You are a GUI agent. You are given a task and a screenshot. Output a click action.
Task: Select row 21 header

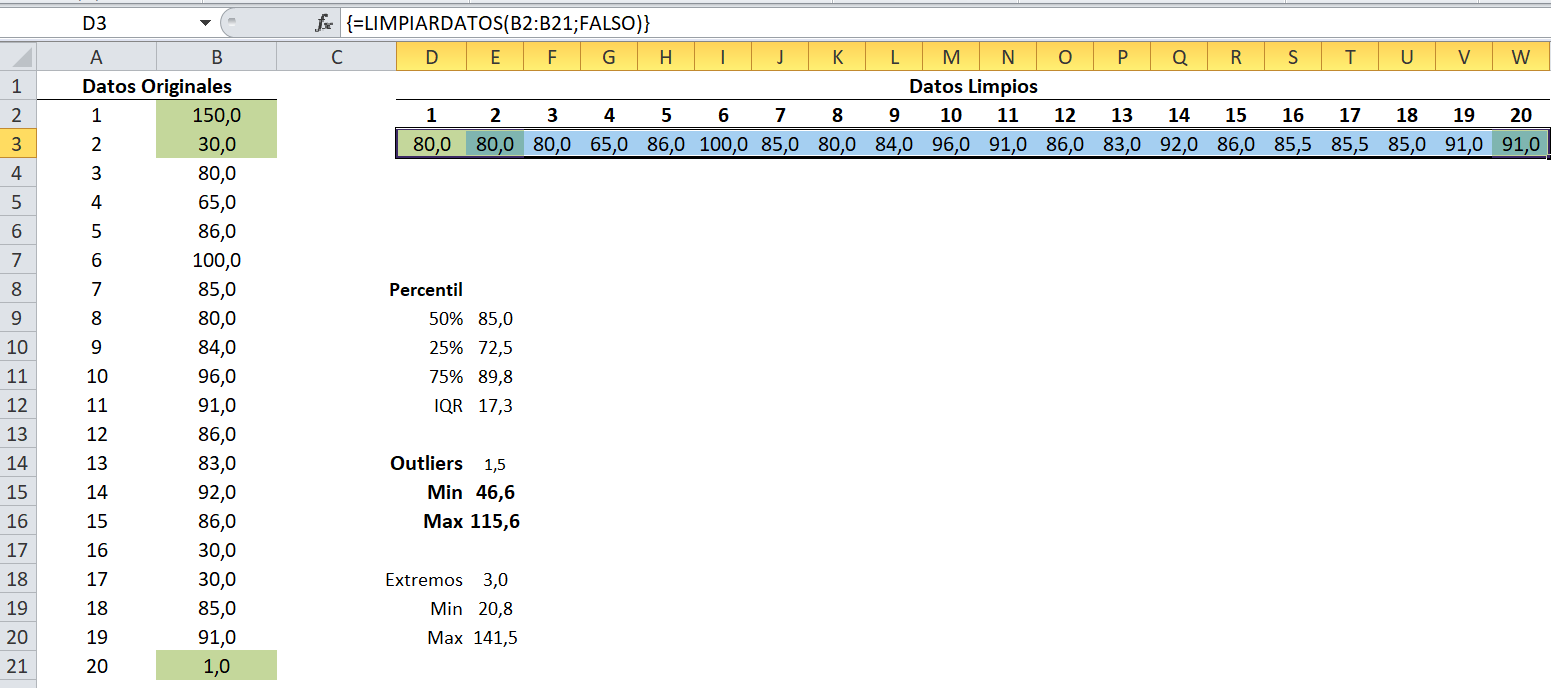coord(17,666)
